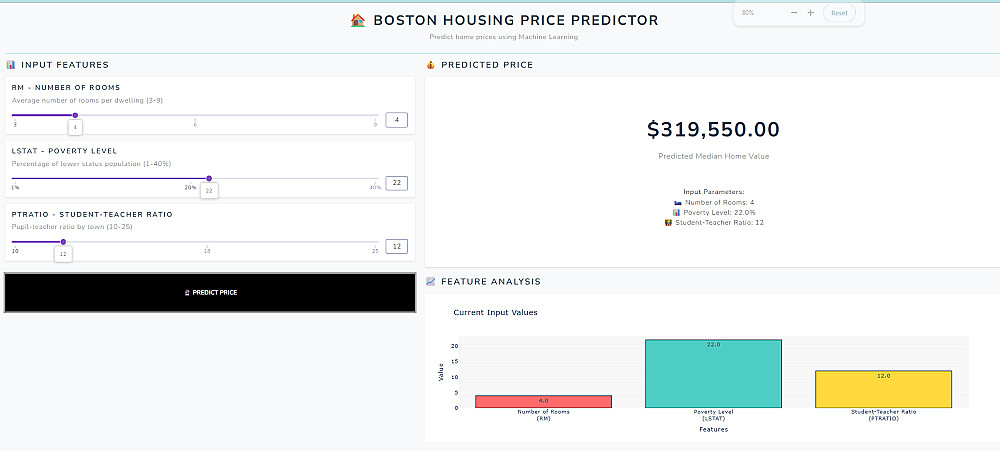
Task: Focus the poverty level input showing 22
Action: (x=396, y=183)
